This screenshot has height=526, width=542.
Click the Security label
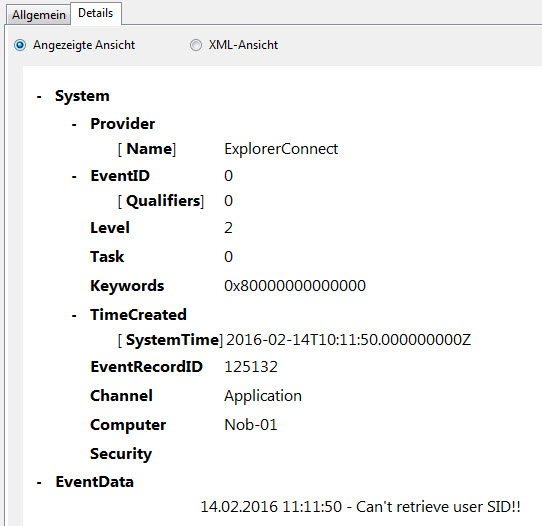click(121, 454)
